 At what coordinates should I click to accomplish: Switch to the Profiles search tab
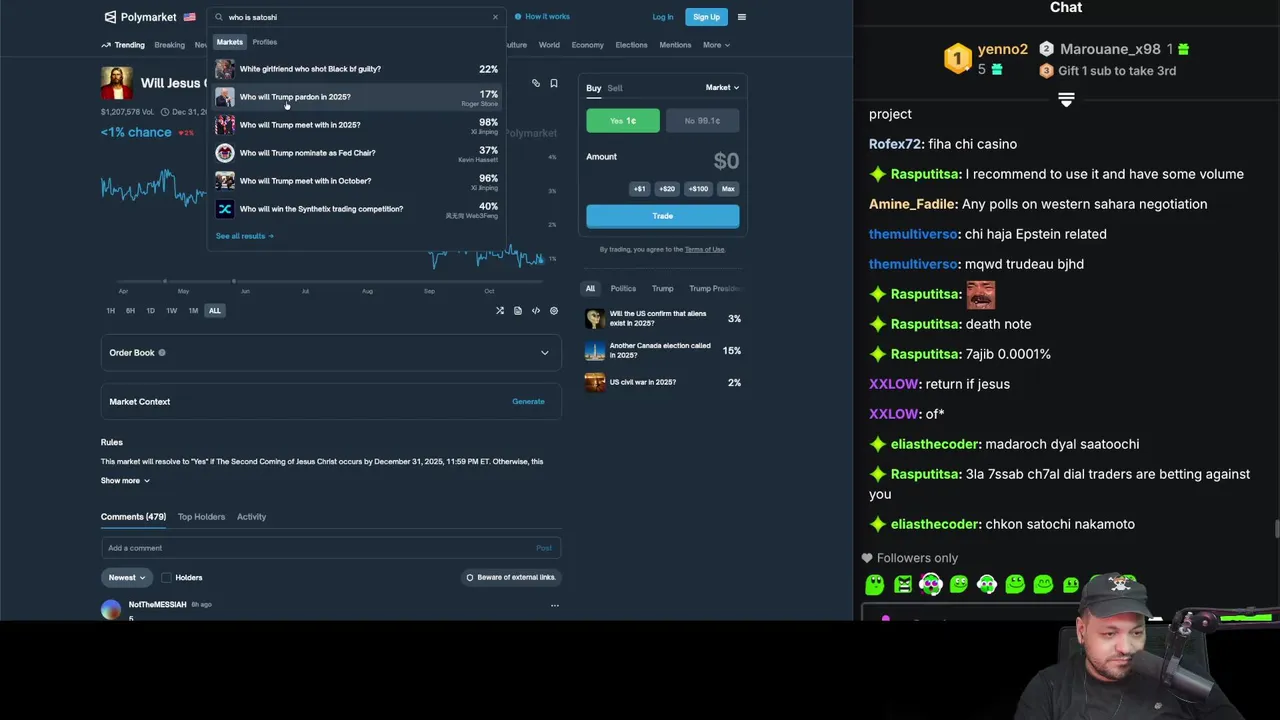click(x=264, y=42)
